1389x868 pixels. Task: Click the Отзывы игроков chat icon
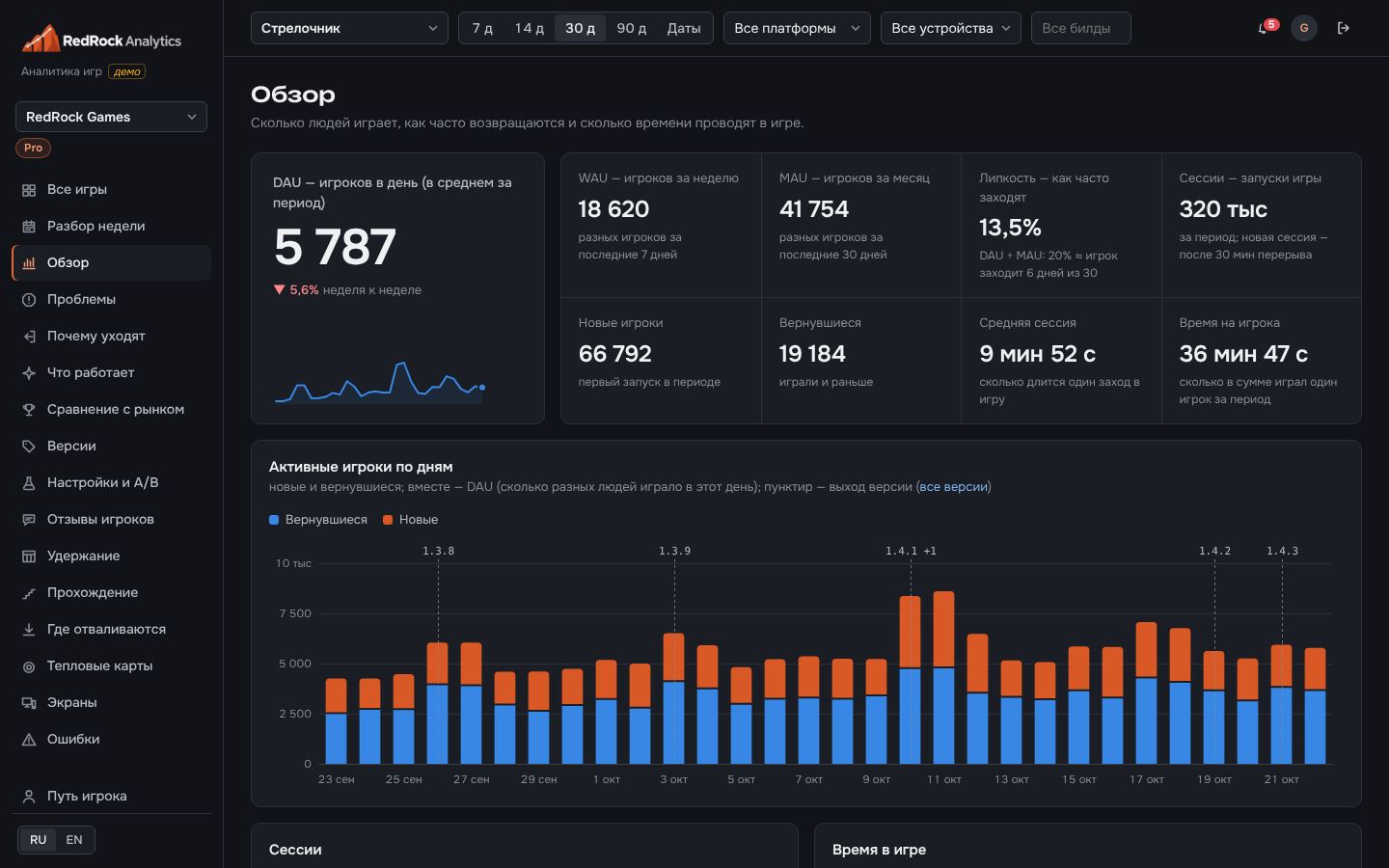pos(29,520)
